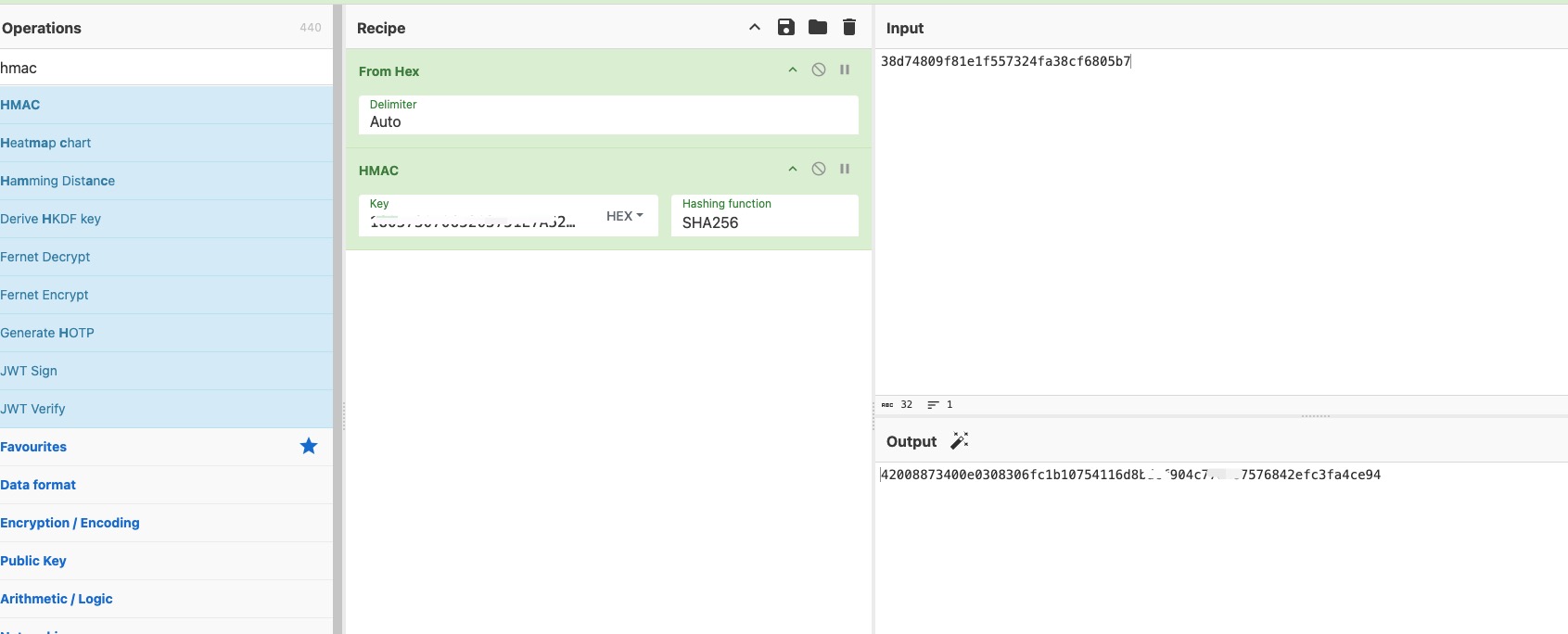Set breakpoint on From Hex operation

(845, 70)
